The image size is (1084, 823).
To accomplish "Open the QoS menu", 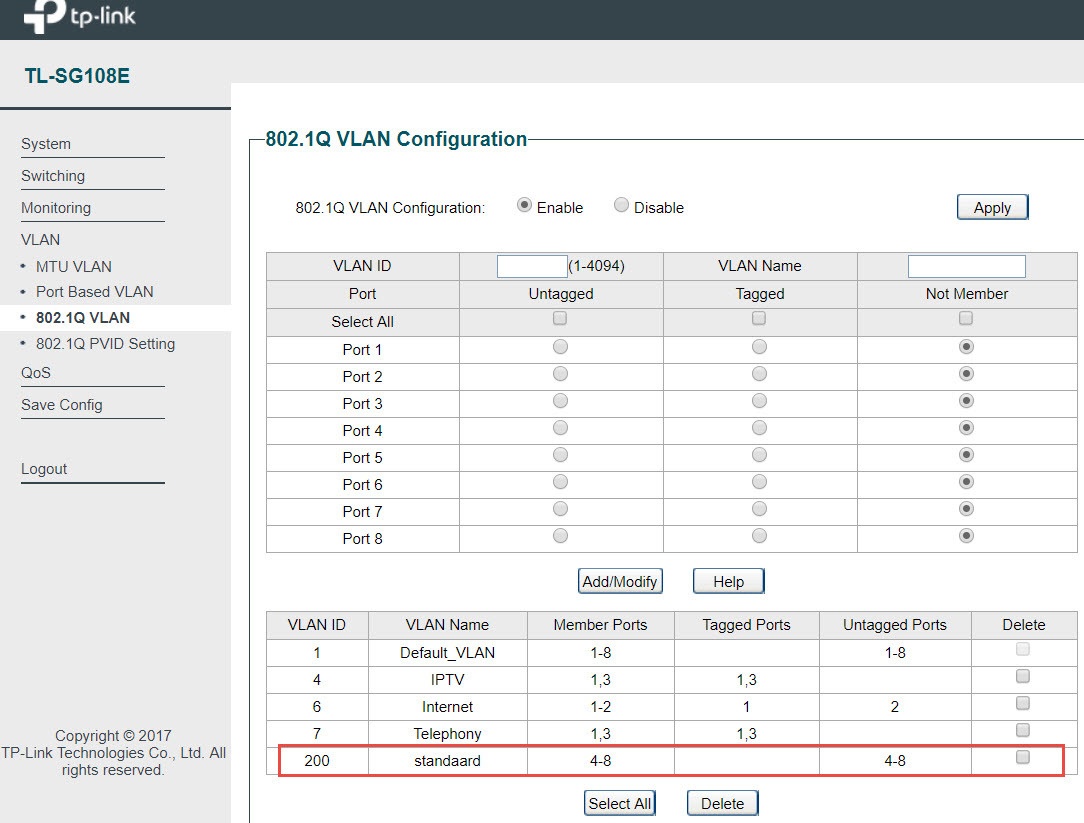I will [36, 373].
